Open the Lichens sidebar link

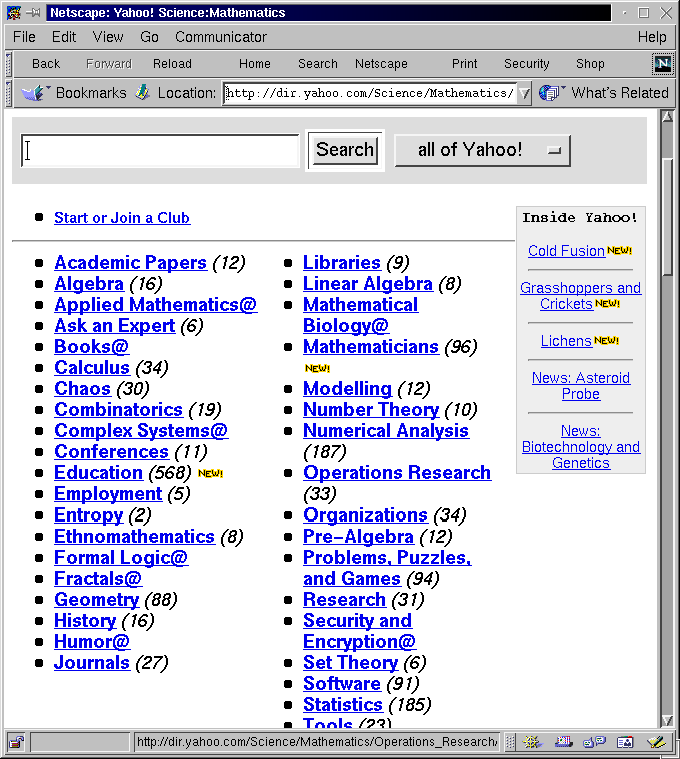[x=566, y=341]
